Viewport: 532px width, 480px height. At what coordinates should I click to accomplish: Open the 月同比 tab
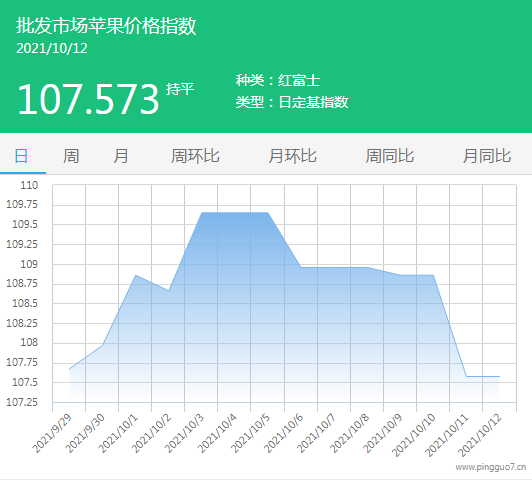point(487,156)
